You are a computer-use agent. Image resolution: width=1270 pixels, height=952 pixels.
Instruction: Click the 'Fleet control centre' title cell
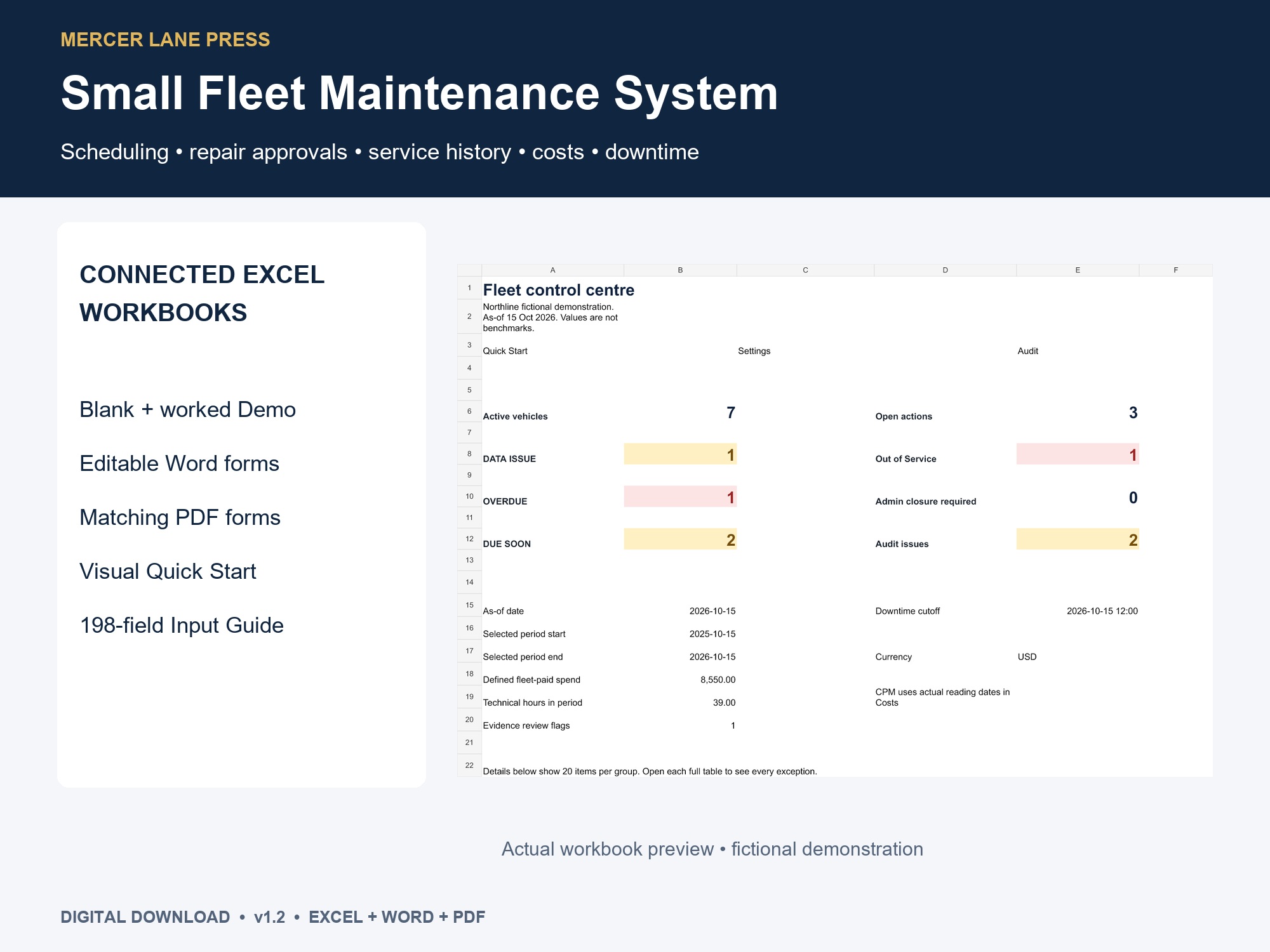click(558, 290)
